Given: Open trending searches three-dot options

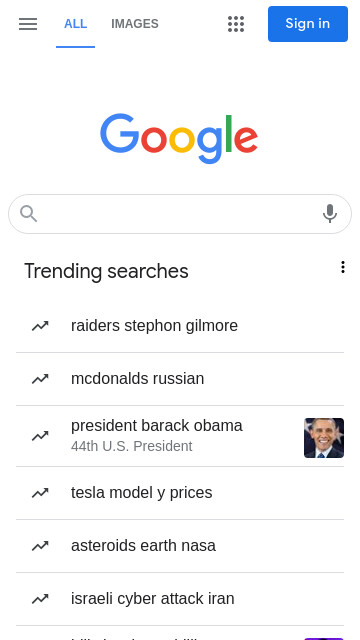Looking at the screenshot, I should [343, 267].
